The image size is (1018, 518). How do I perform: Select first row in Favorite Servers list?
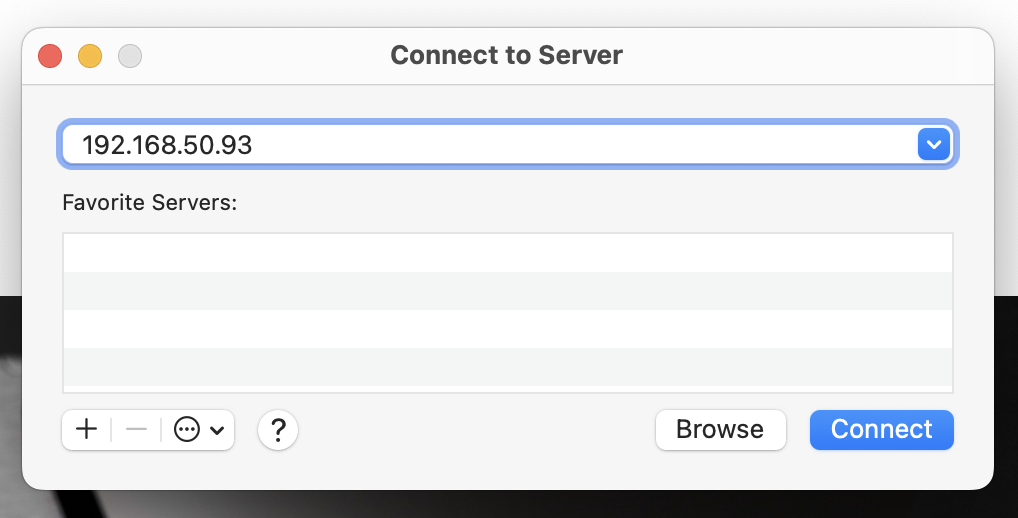coord(508,253)
